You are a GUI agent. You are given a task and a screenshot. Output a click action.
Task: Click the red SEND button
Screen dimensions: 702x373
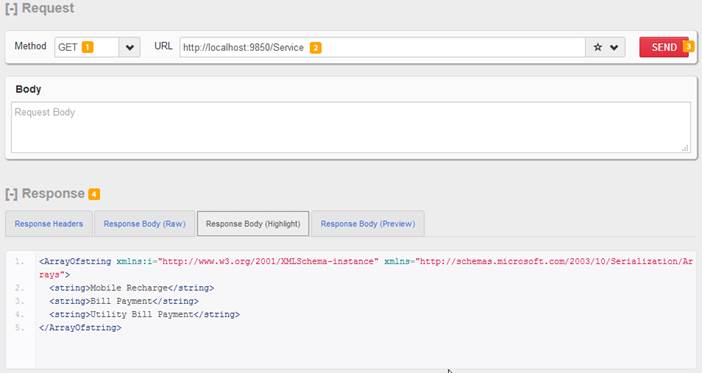[x=664, y=47]
